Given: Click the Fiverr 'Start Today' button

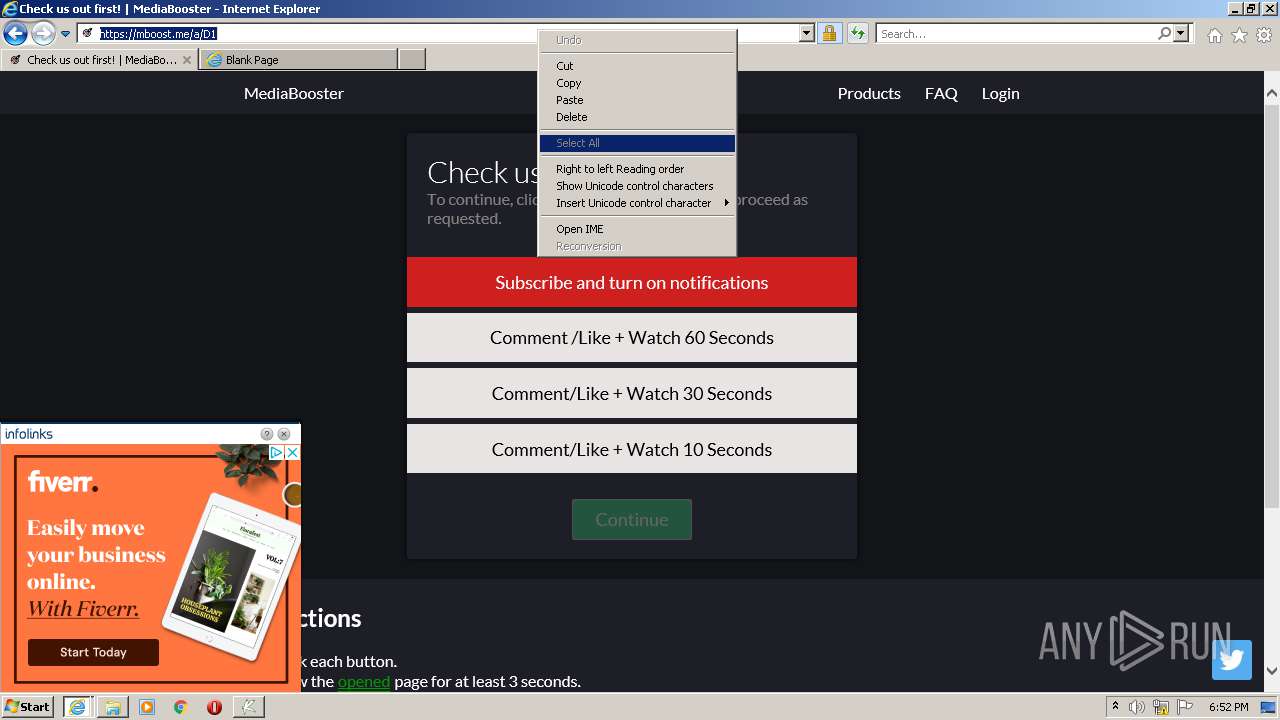Looking at the screenshot, I should click(x=93, y=652).
